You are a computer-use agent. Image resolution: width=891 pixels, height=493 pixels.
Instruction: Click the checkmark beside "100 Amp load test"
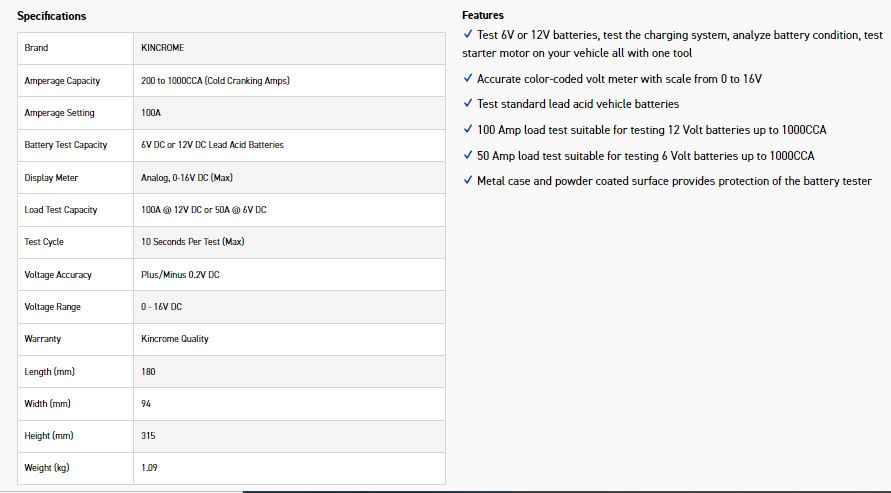click(x=468, y=130)
